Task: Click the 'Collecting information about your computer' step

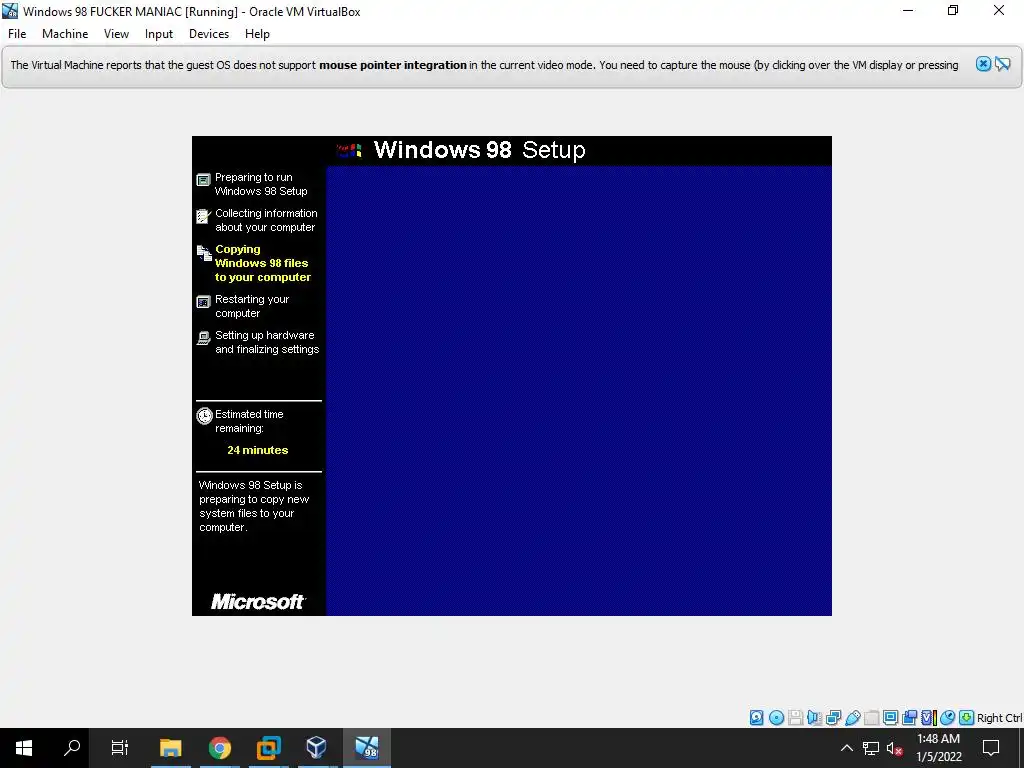Action: point(266,220)
